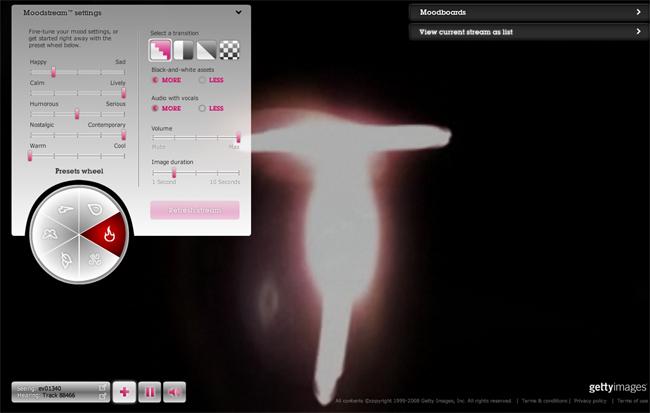Open the Hearing Track 88466 external link icon
Image resolution: width=650 pixels, height=413 pixels.
102,396
